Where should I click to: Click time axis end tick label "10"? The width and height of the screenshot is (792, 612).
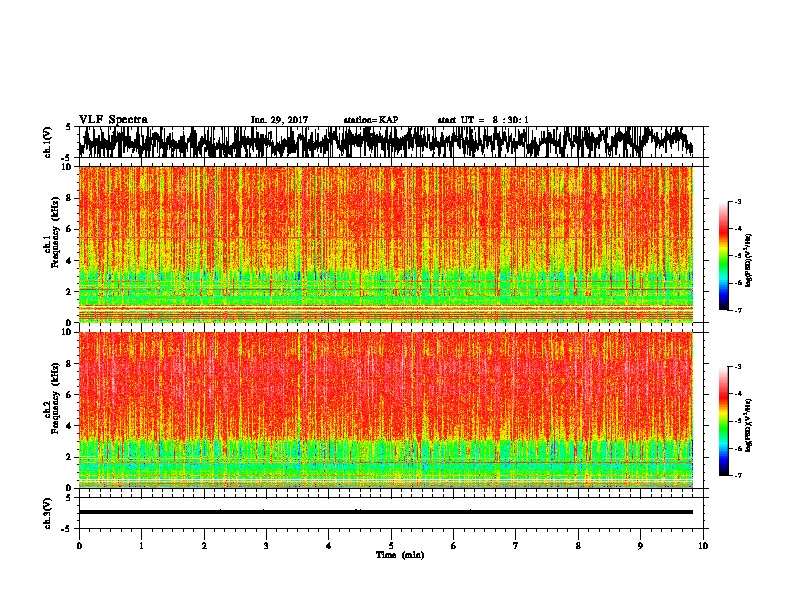pos(703,546)
